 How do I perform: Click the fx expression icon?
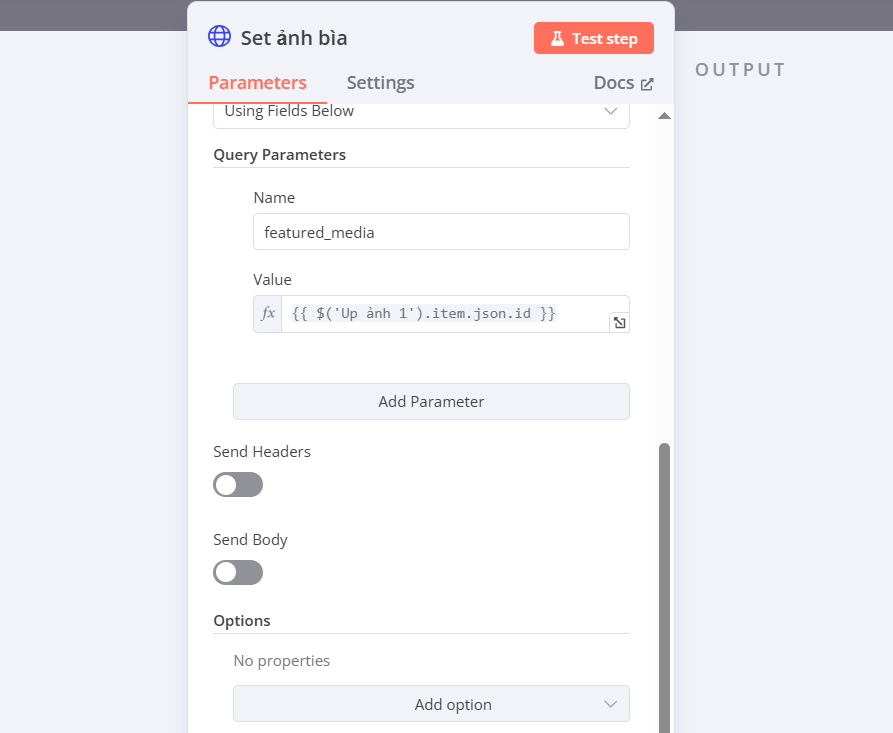click(x=268, y=314)
